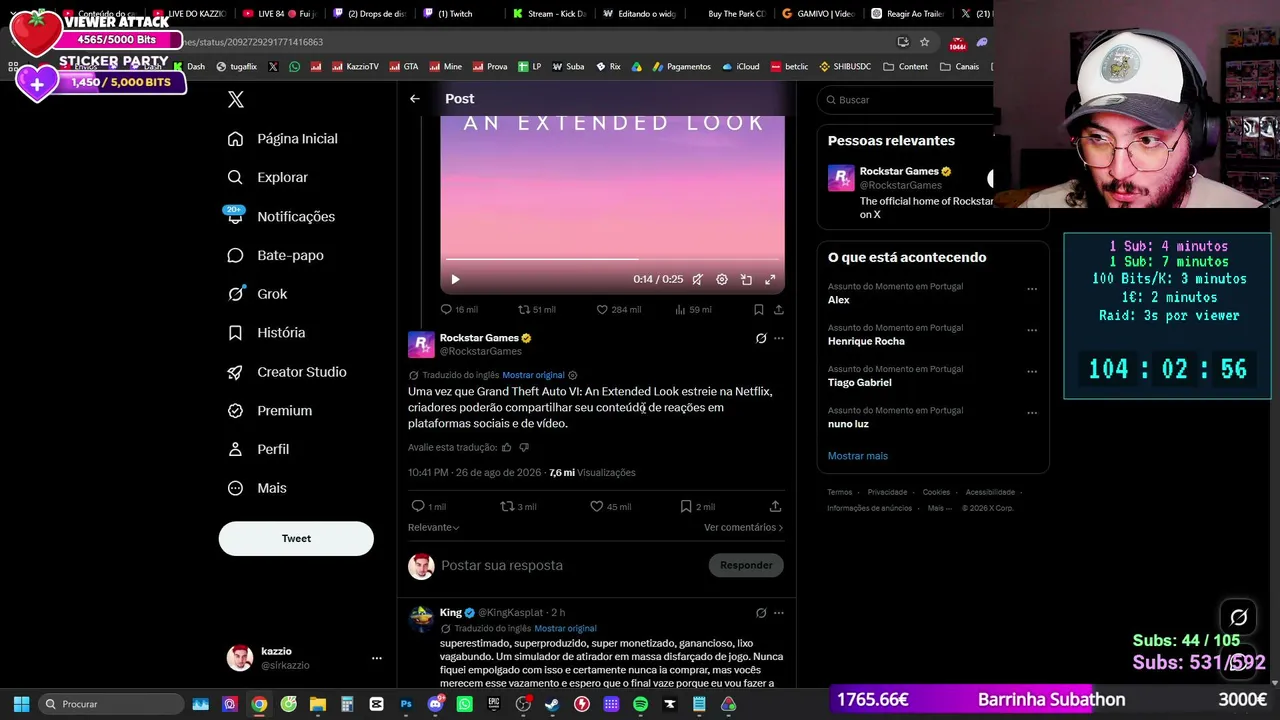Go to Página Inicial in the sidebar
Viewport: 1280px width, 720px height.
tap(283, 139)
